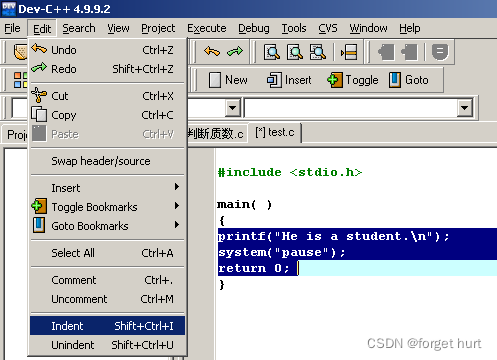Viewport: 497px width, 360px height.
Task: Click the main( ) code line
Action: click(245, 204)
